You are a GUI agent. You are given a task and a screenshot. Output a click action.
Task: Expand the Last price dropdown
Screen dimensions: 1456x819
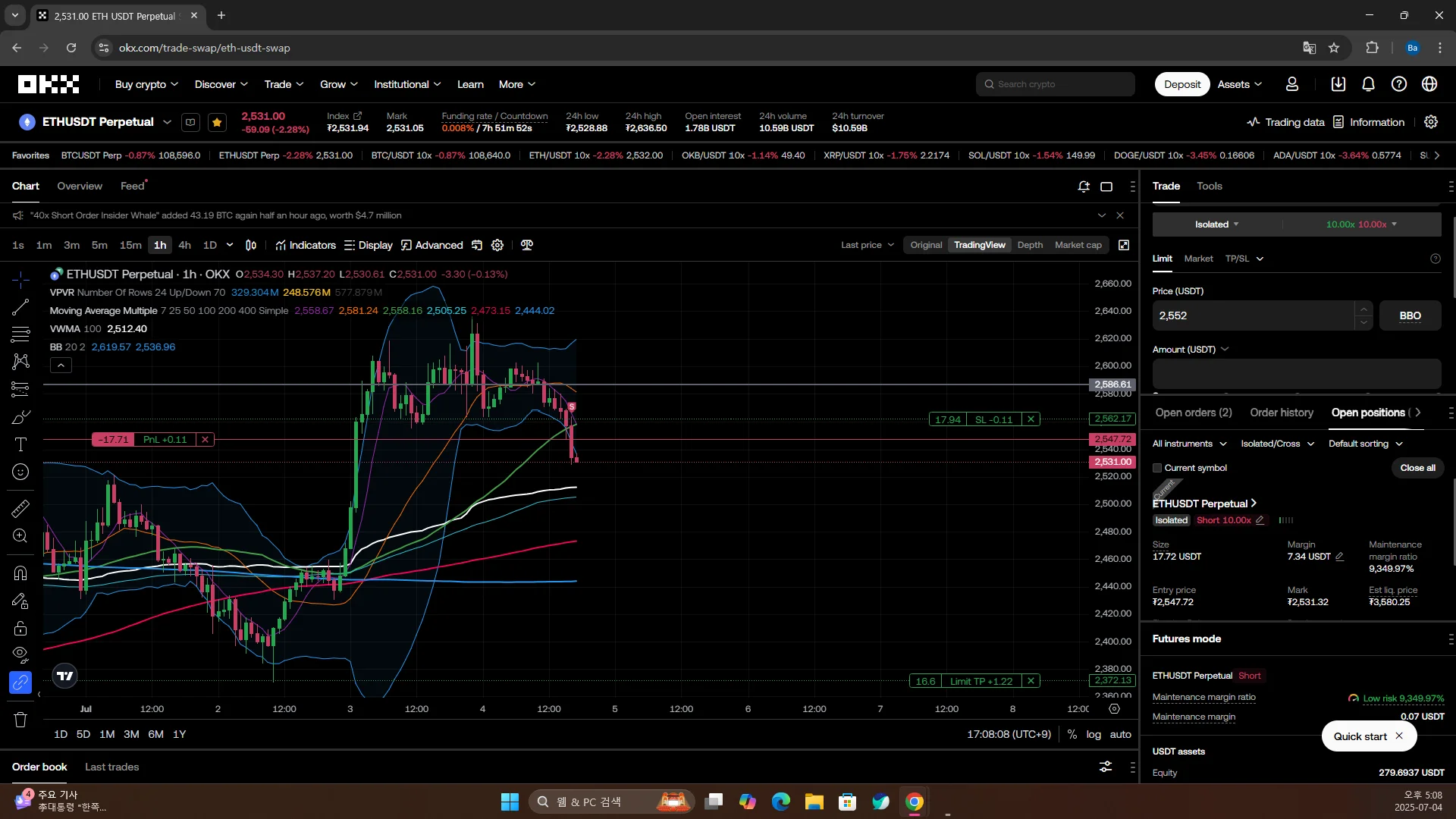867,245
